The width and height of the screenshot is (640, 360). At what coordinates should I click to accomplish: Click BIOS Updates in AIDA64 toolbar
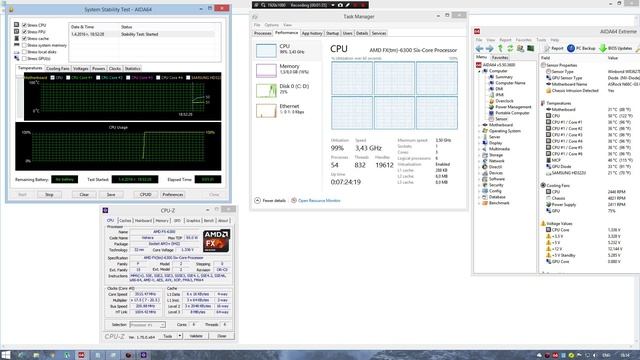616,48
